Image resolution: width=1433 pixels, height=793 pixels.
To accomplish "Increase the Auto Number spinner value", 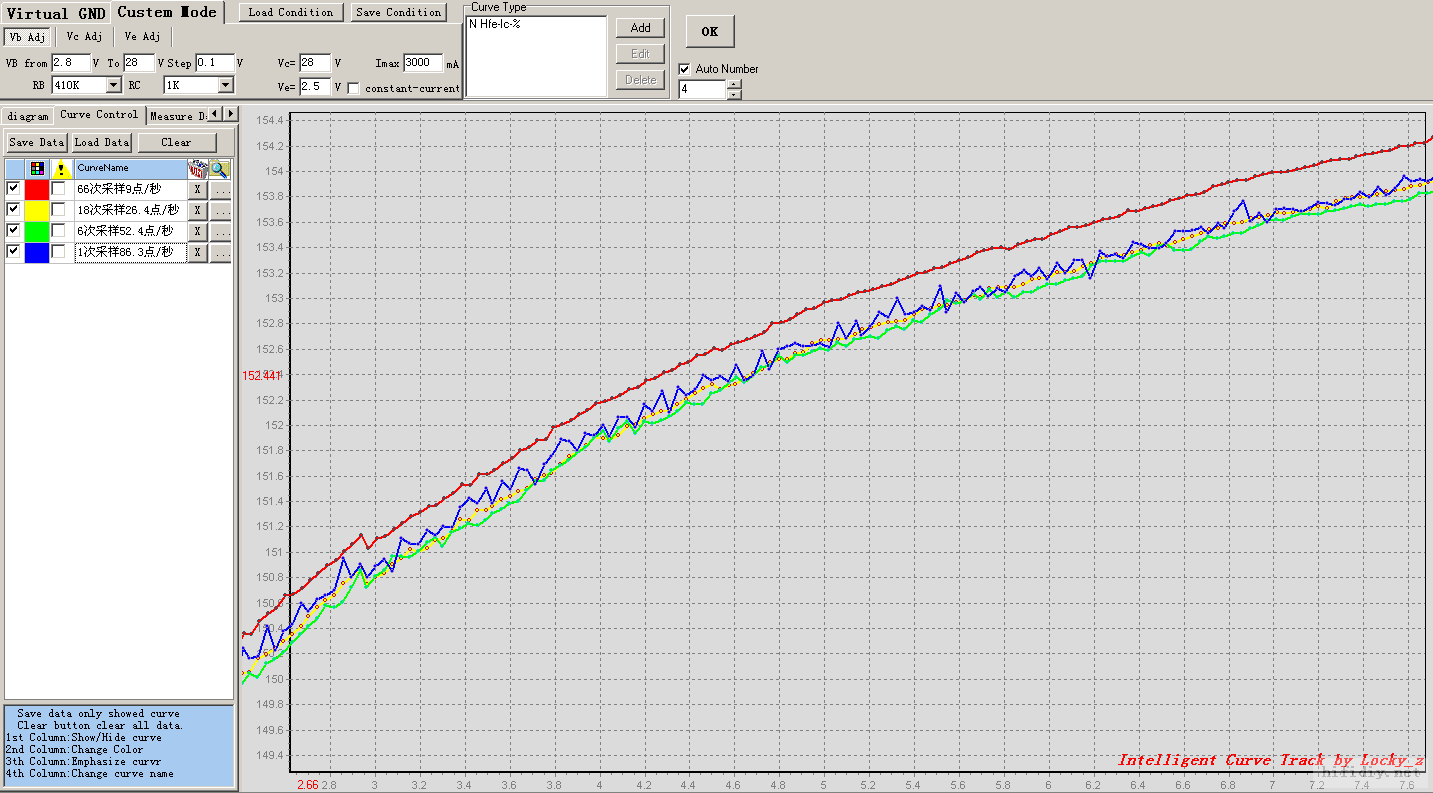I will coord(734,84).
